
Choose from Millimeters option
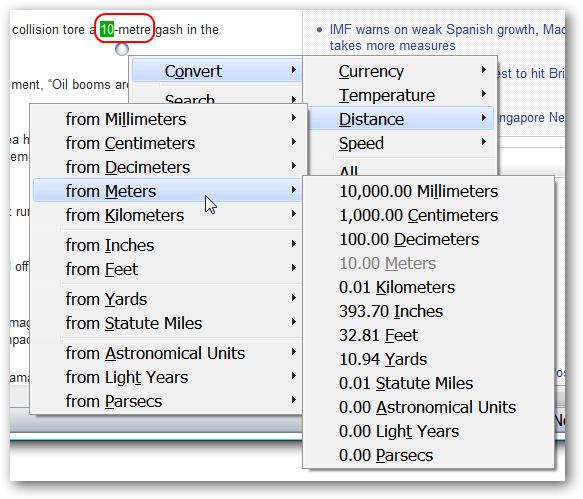[x=168, y=119]
